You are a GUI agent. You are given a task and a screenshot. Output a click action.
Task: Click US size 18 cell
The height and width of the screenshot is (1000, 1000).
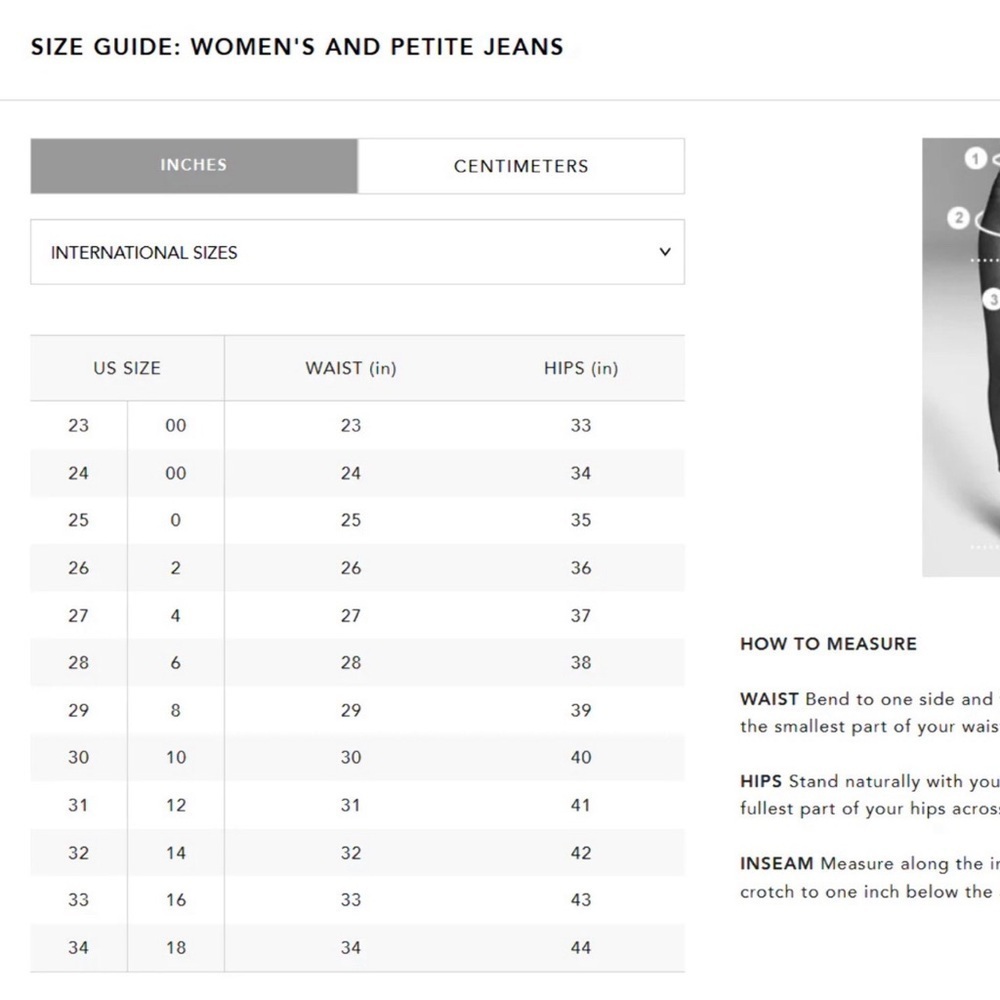coord(176,948)
